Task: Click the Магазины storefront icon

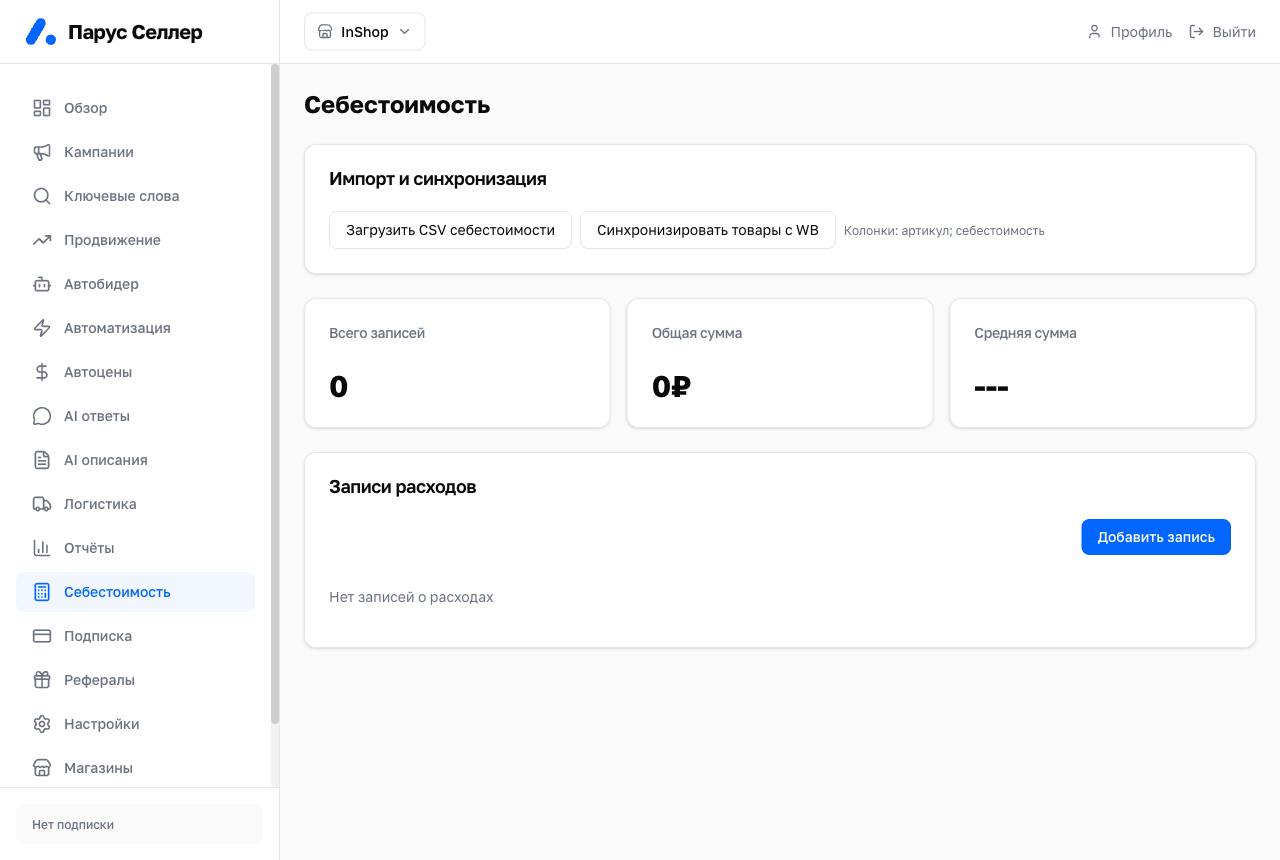Action: pyautogui.click(x=42, y=768)
